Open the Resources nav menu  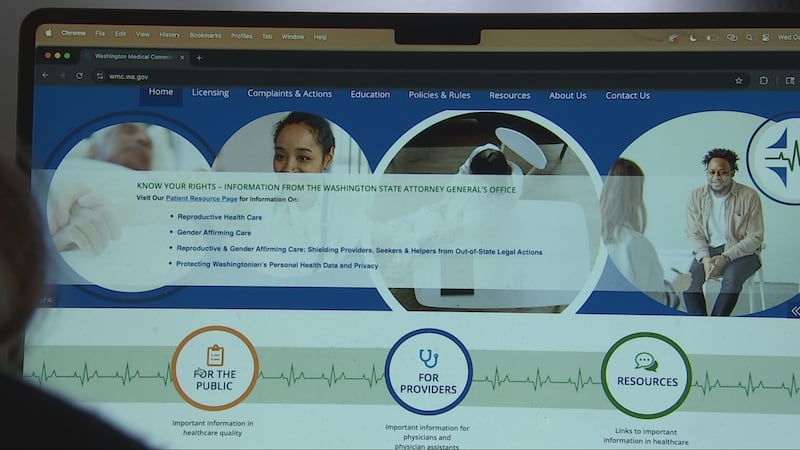(510, 95)
